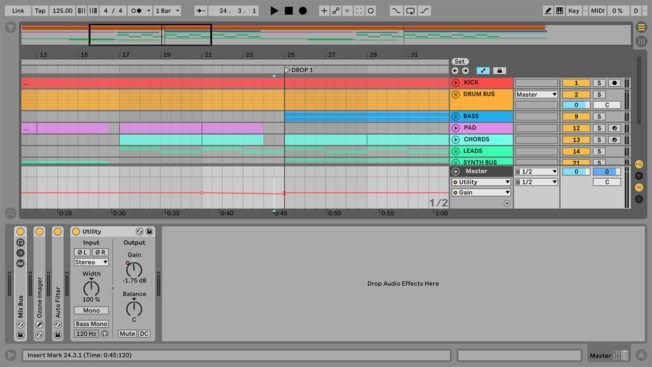Toggle track activator 13 on CHORDS

[x=576, y=140]
